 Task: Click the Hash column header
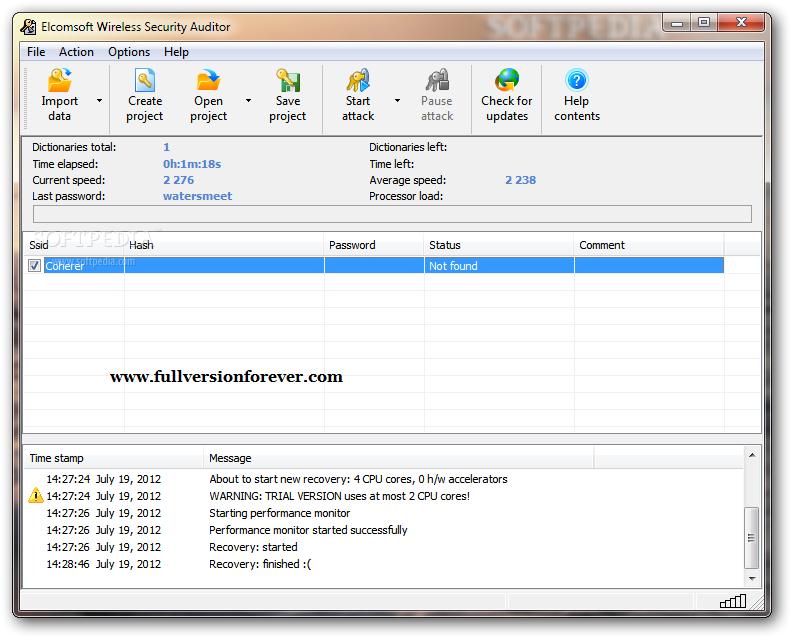pos(224,245)
